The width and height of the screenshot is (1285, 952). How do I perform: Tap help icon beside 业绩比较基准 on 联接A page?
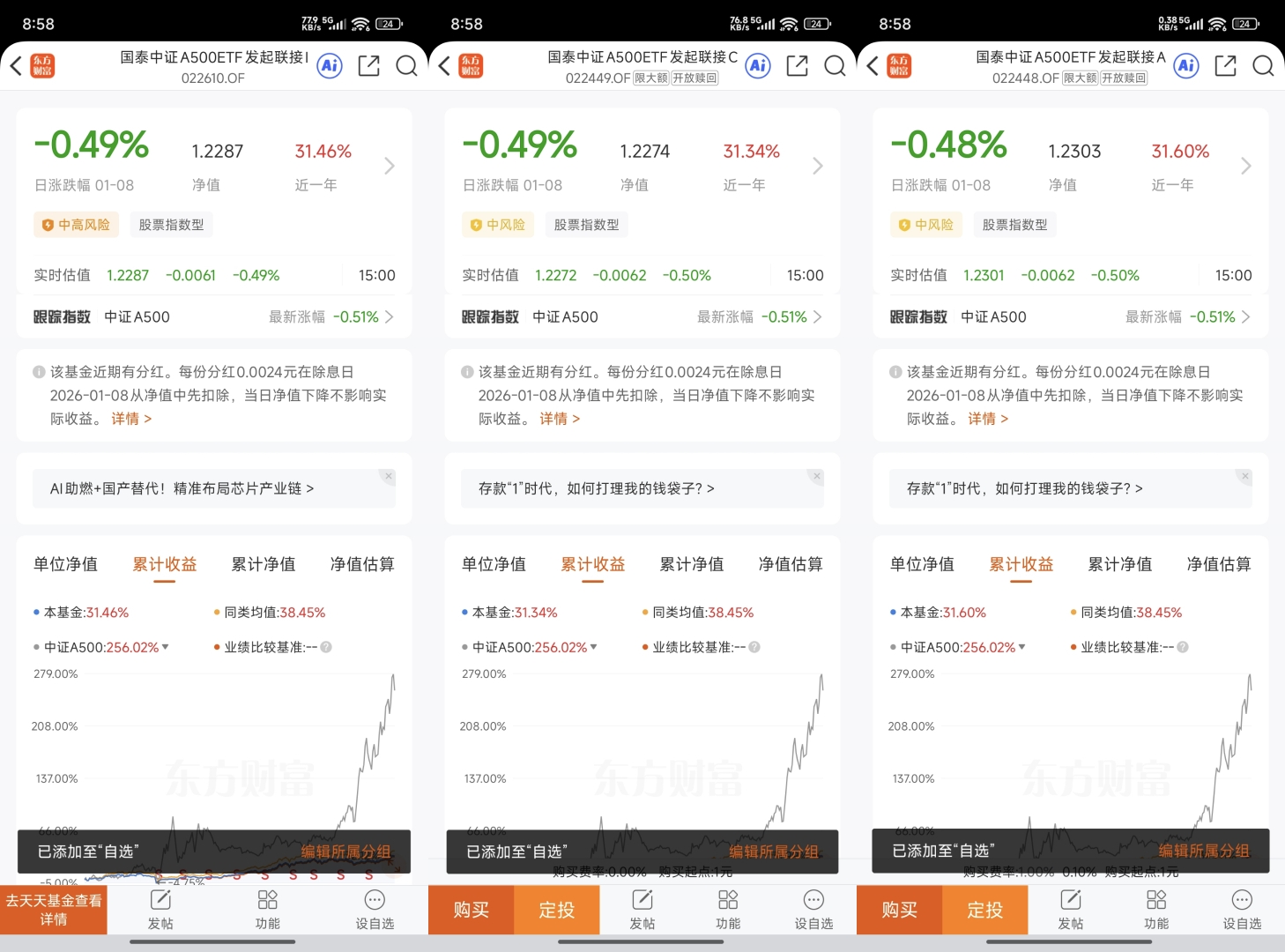coord(1183,647)
